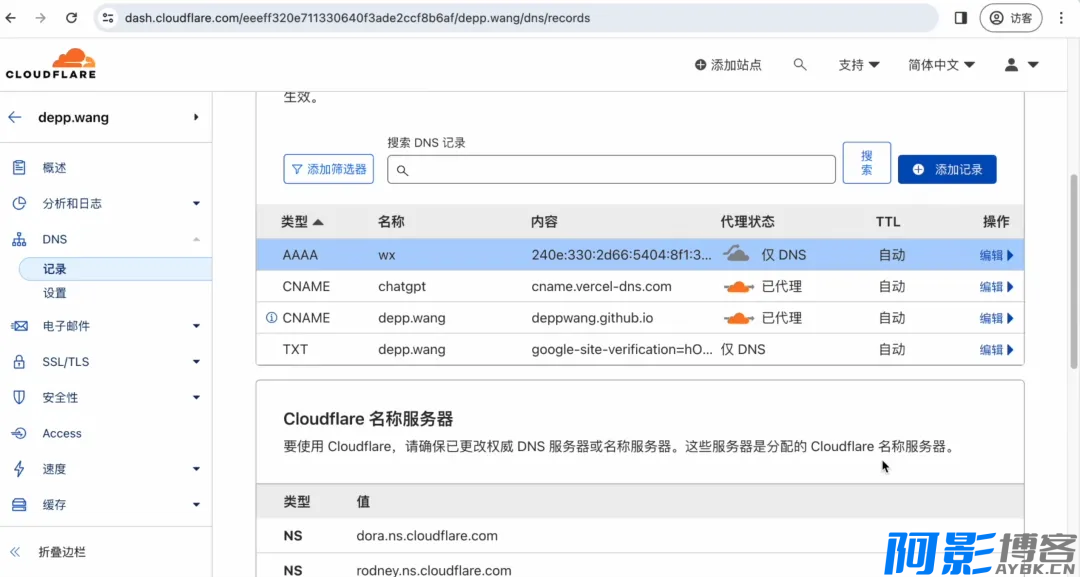Open browser three-dot menu

pyautogui.click(x=1061, y=18)
